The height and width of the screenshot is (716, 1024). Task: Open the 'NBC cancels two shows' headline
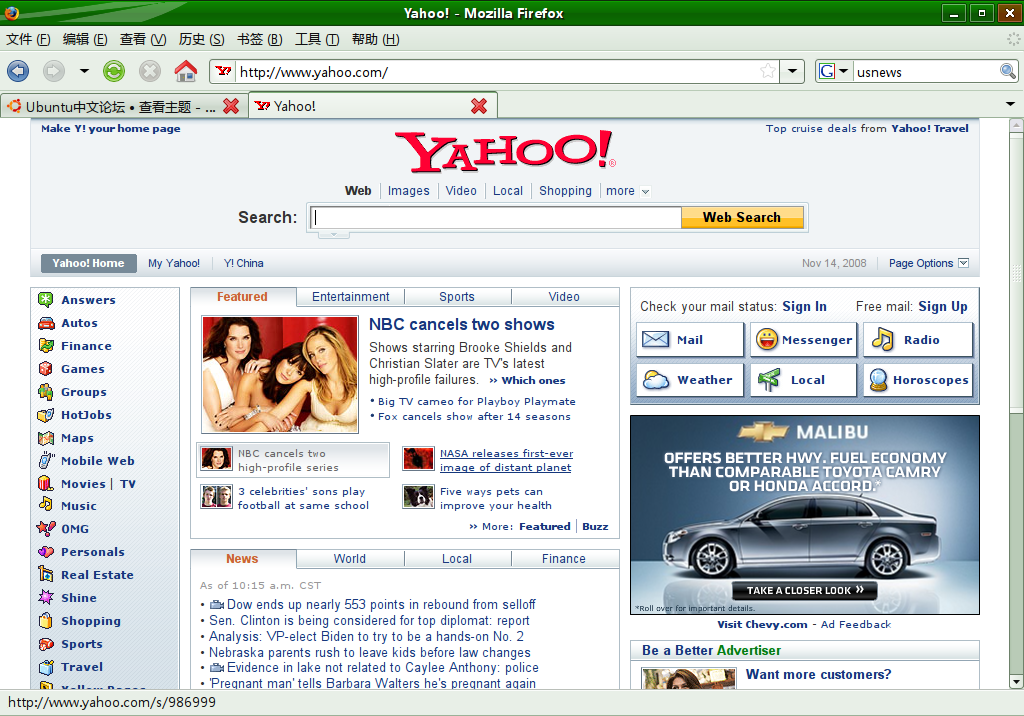click(462, 324)
